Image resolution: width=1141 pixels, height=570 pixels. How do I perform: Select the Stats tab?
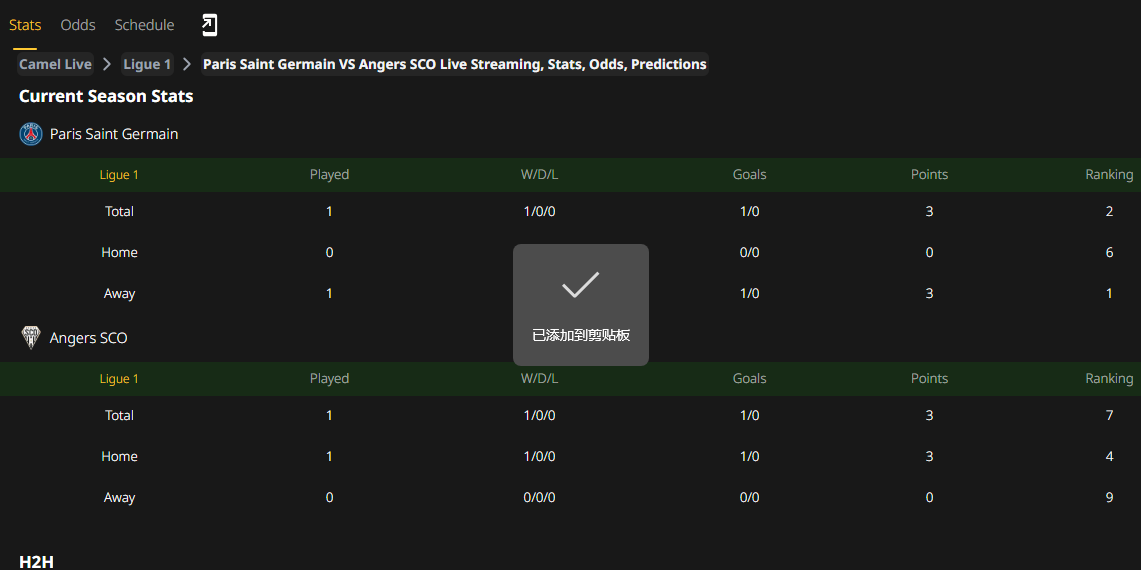[x=25, y=25]
